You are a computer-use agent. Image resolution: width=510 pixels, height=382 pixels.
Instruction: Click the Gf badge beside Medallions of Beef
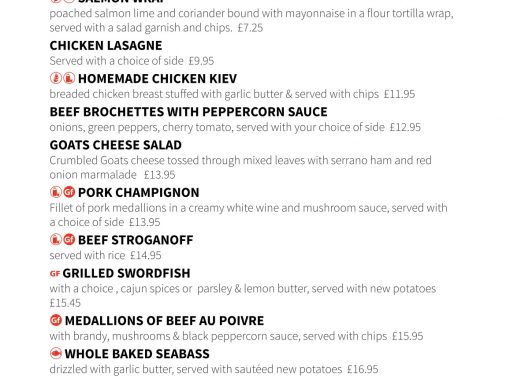pos(56,320)
